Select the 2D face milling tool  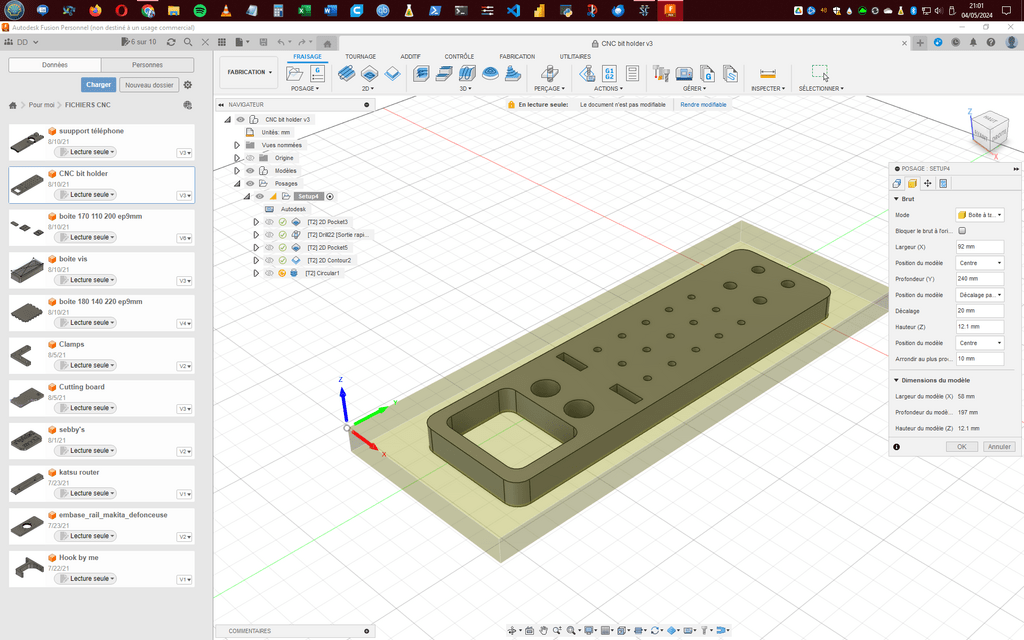[392, 74]
